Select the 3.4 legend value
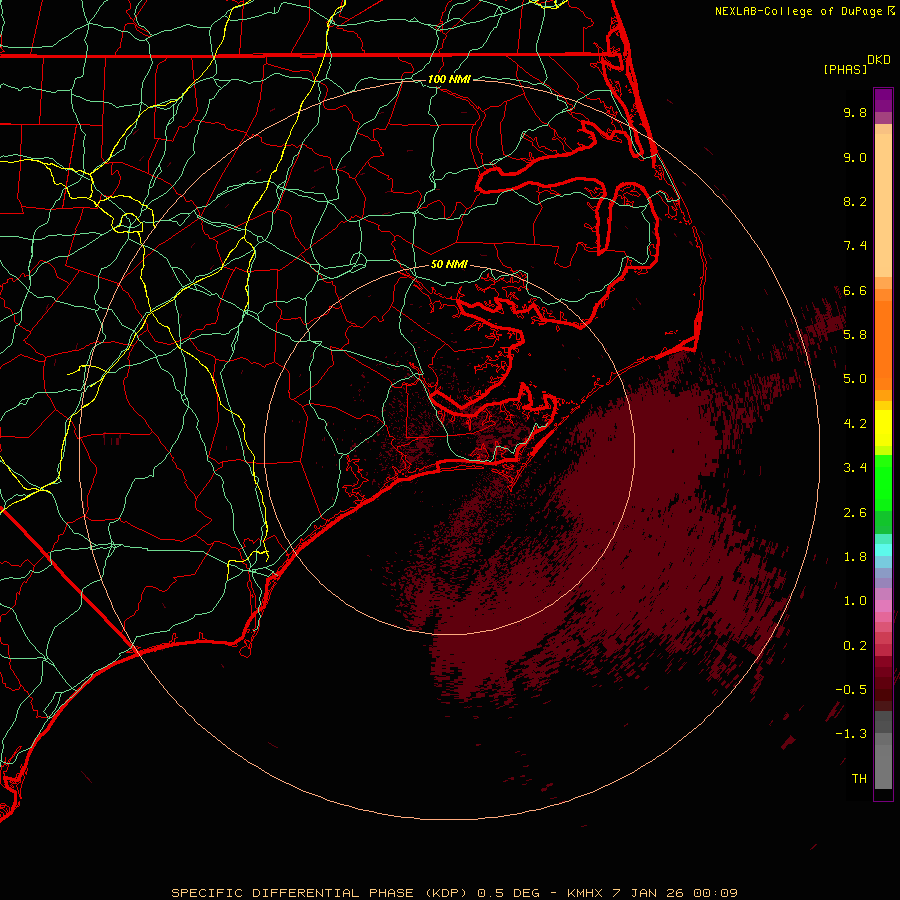The width and height of the screenshot is (900, 900). (x=855, y=468)
